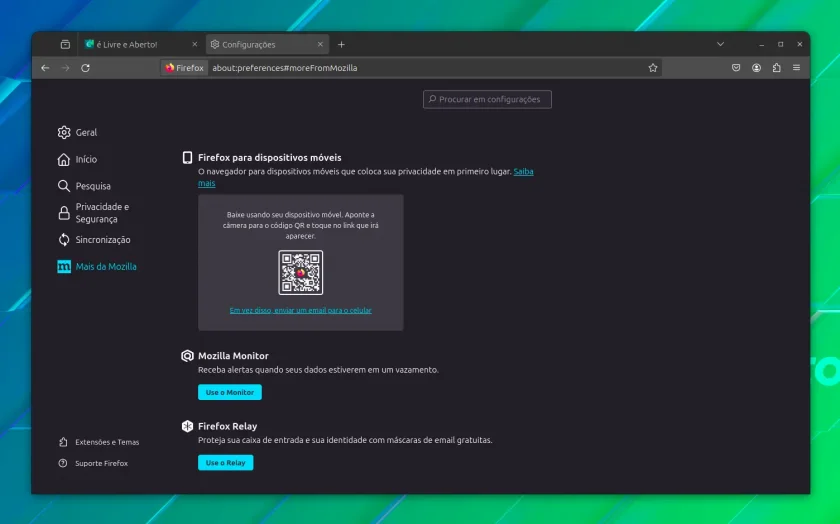
Task: Open the Firefox account icon
Action: tap(756, 68)
